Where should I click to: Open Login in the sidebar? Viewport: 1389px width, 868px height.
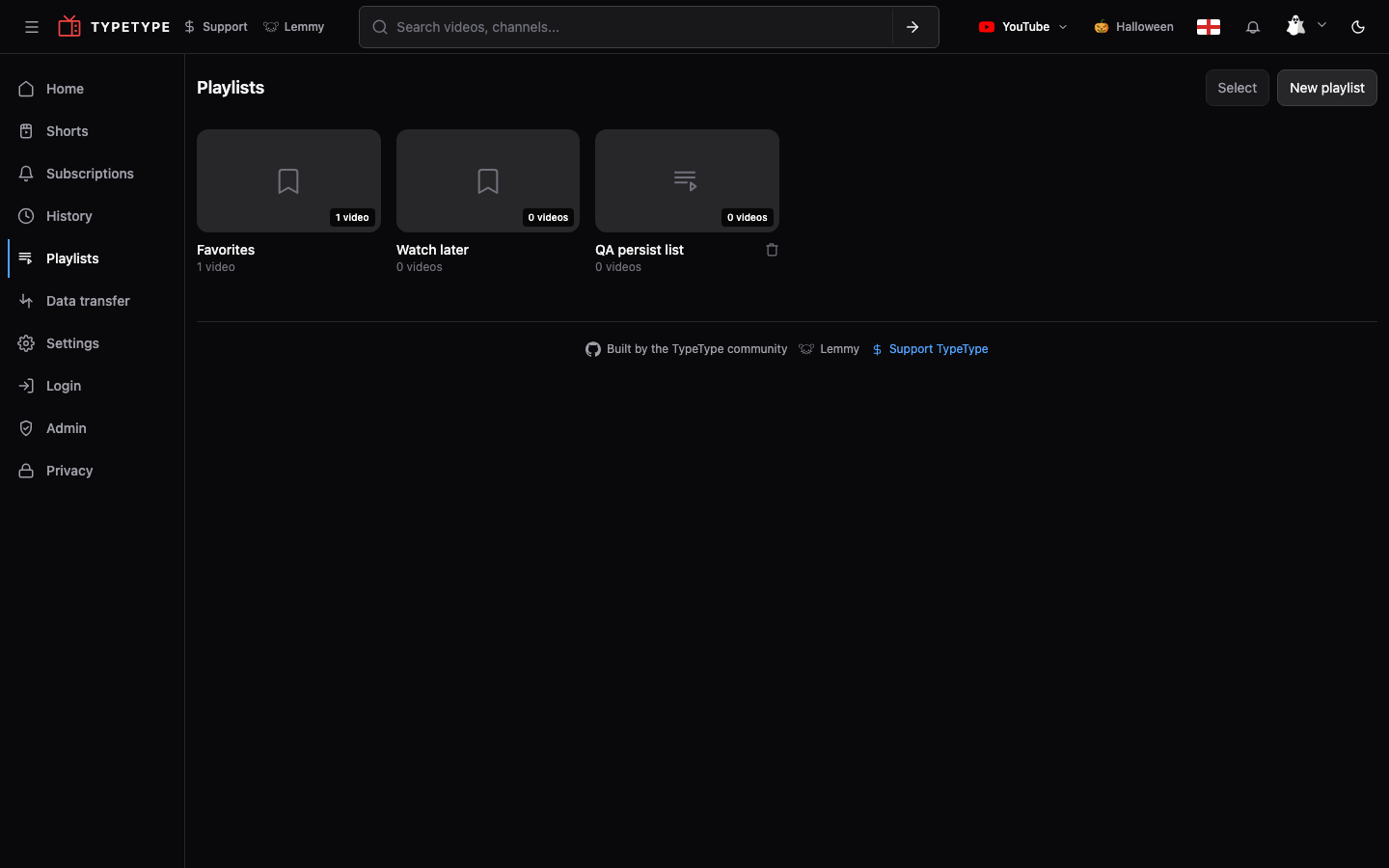pos(92,386)
